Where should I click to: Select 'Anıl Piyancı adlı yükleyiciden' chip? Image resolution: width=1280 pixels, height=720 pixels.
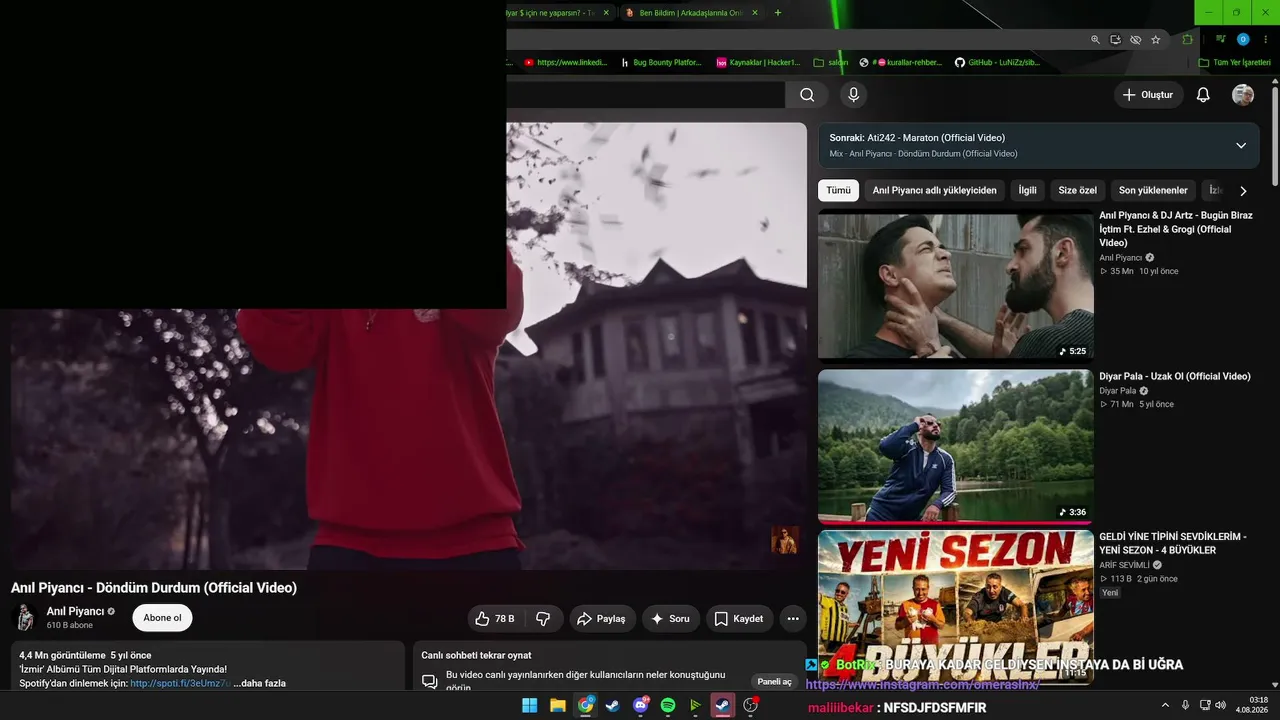click(x=934, y=190)
